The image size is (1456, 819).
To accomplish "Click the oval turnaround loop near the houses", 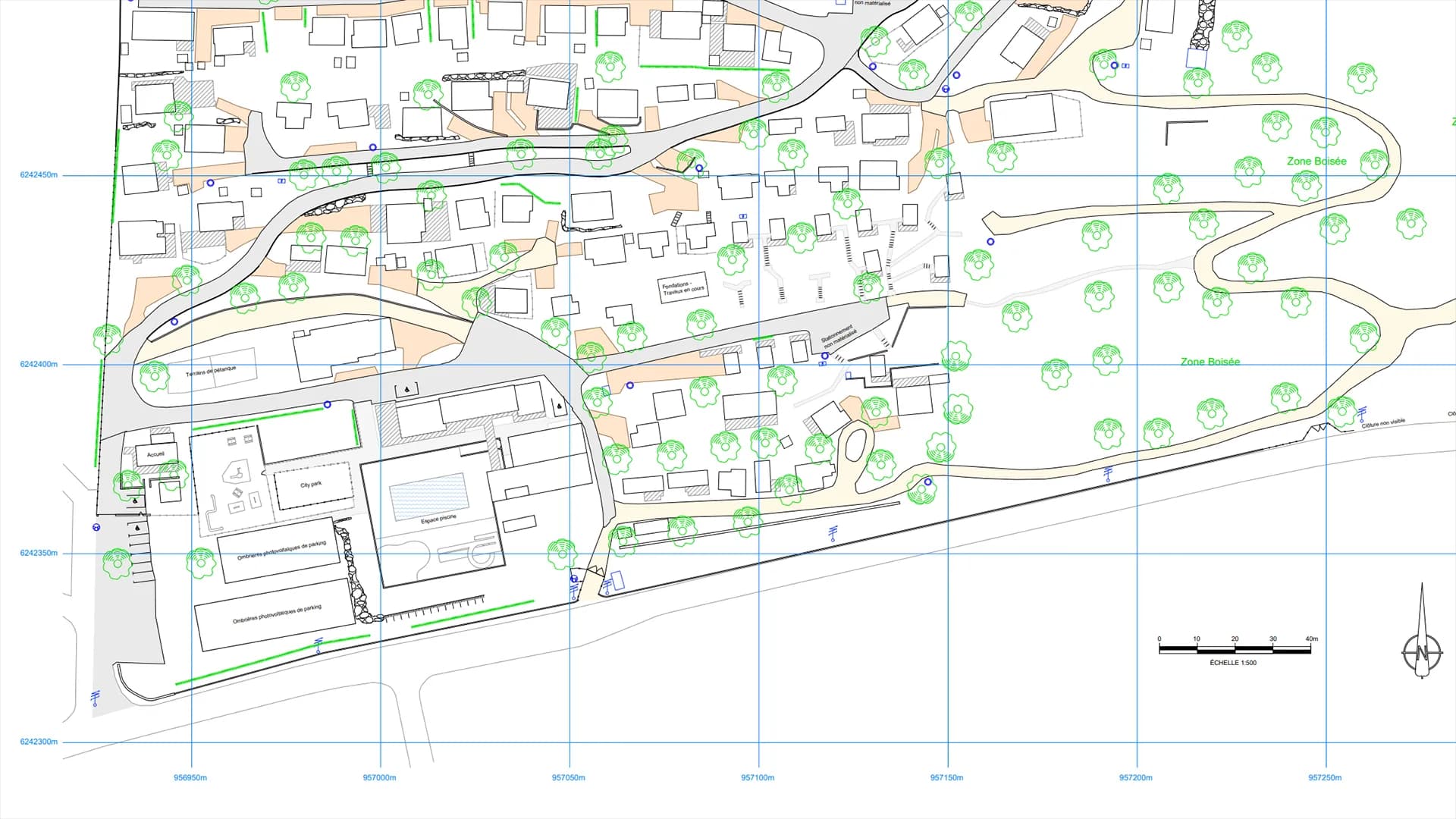I will tap(855, 444).
